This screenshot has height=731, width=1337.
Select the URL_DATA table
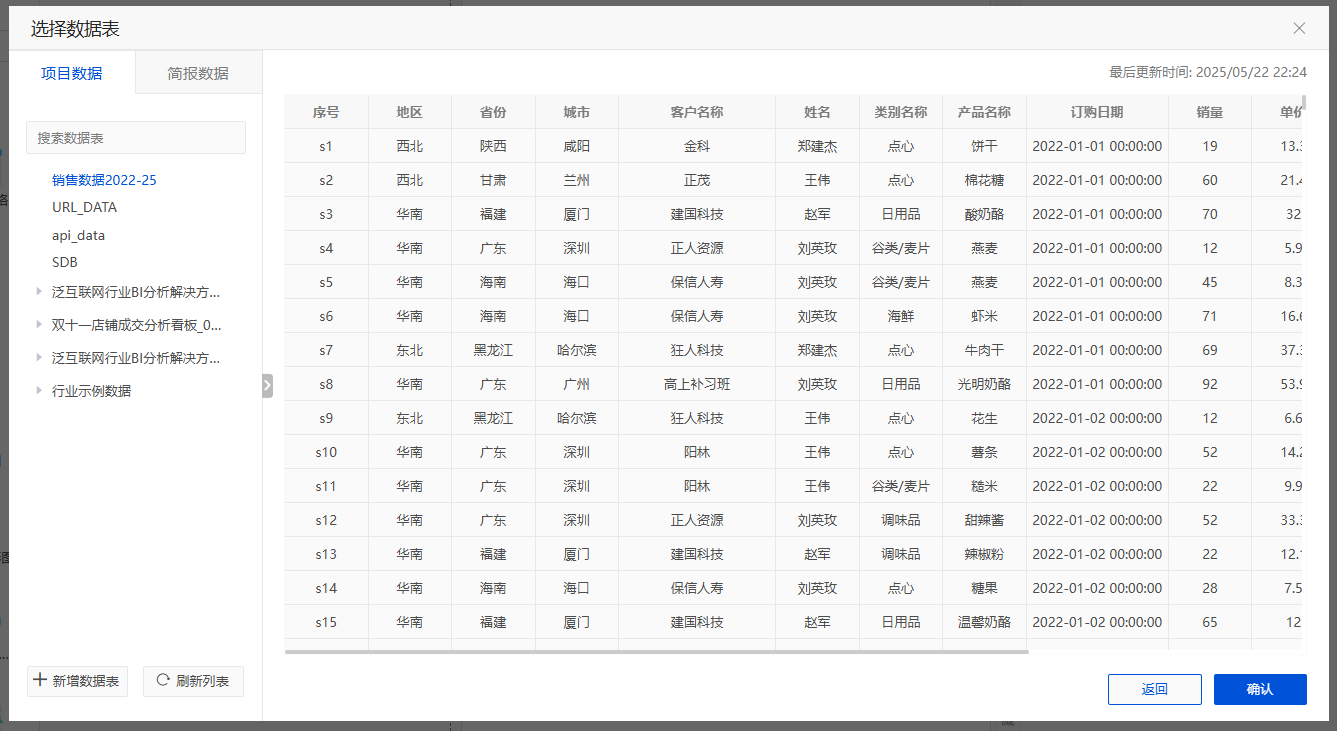(x=84, y=208)
